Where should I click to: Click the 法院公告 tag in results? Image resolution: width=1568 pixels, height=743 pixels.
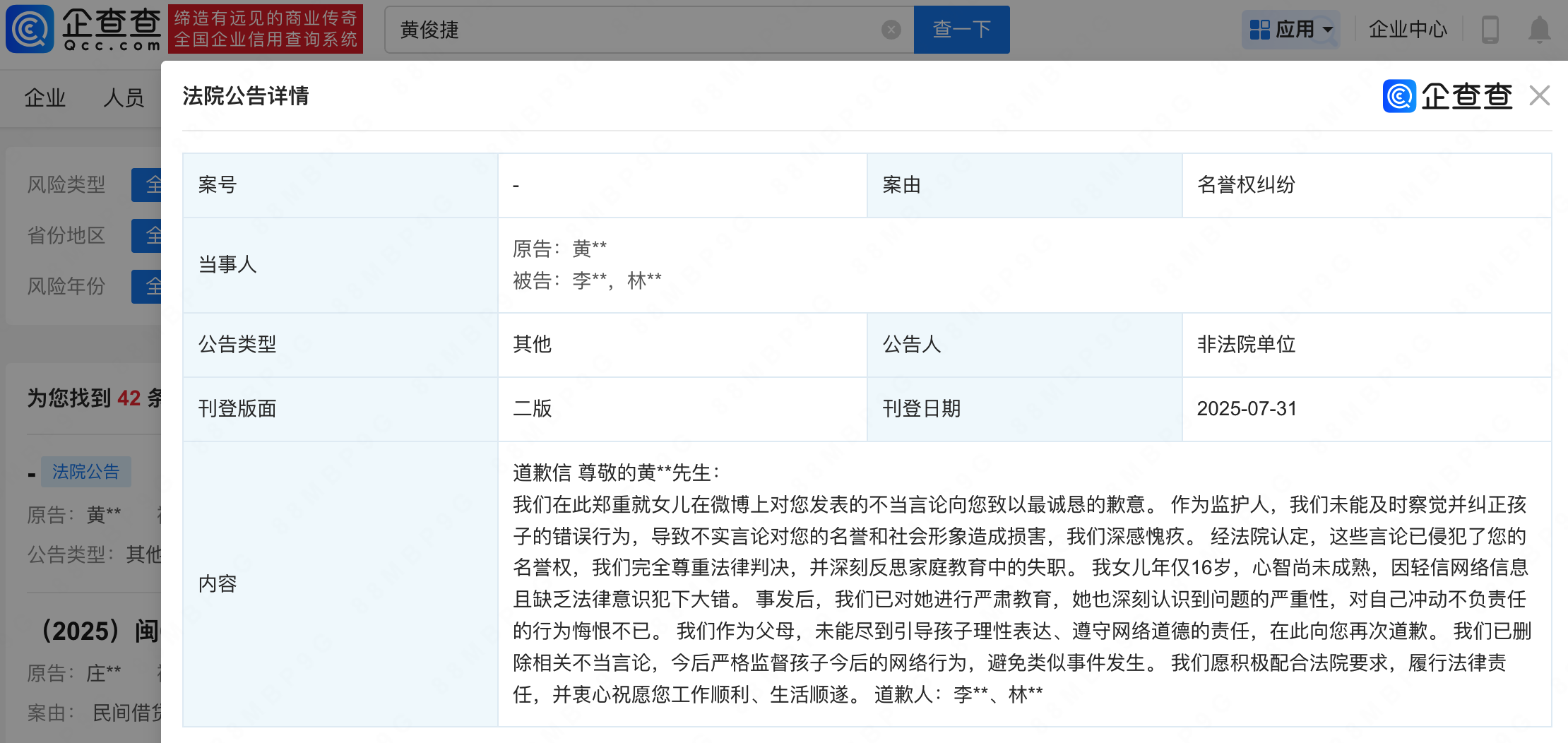[x=85, y=472]
